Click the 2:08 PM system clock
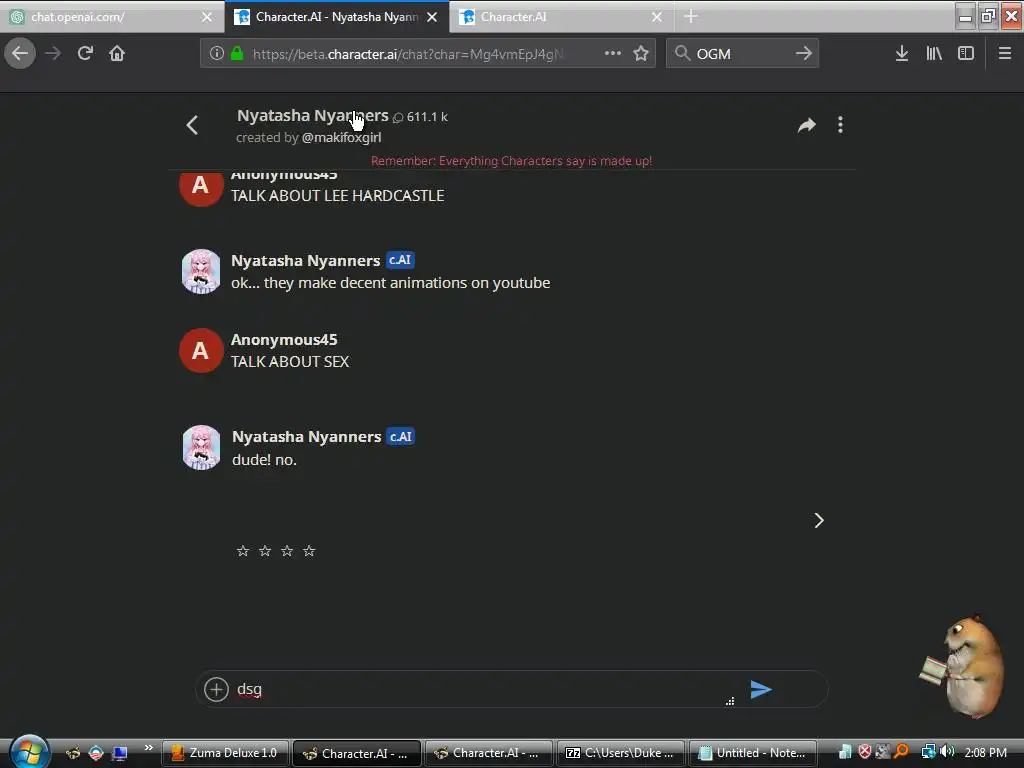The height and width of the screenshot is (768, 1024). [985, 752]
